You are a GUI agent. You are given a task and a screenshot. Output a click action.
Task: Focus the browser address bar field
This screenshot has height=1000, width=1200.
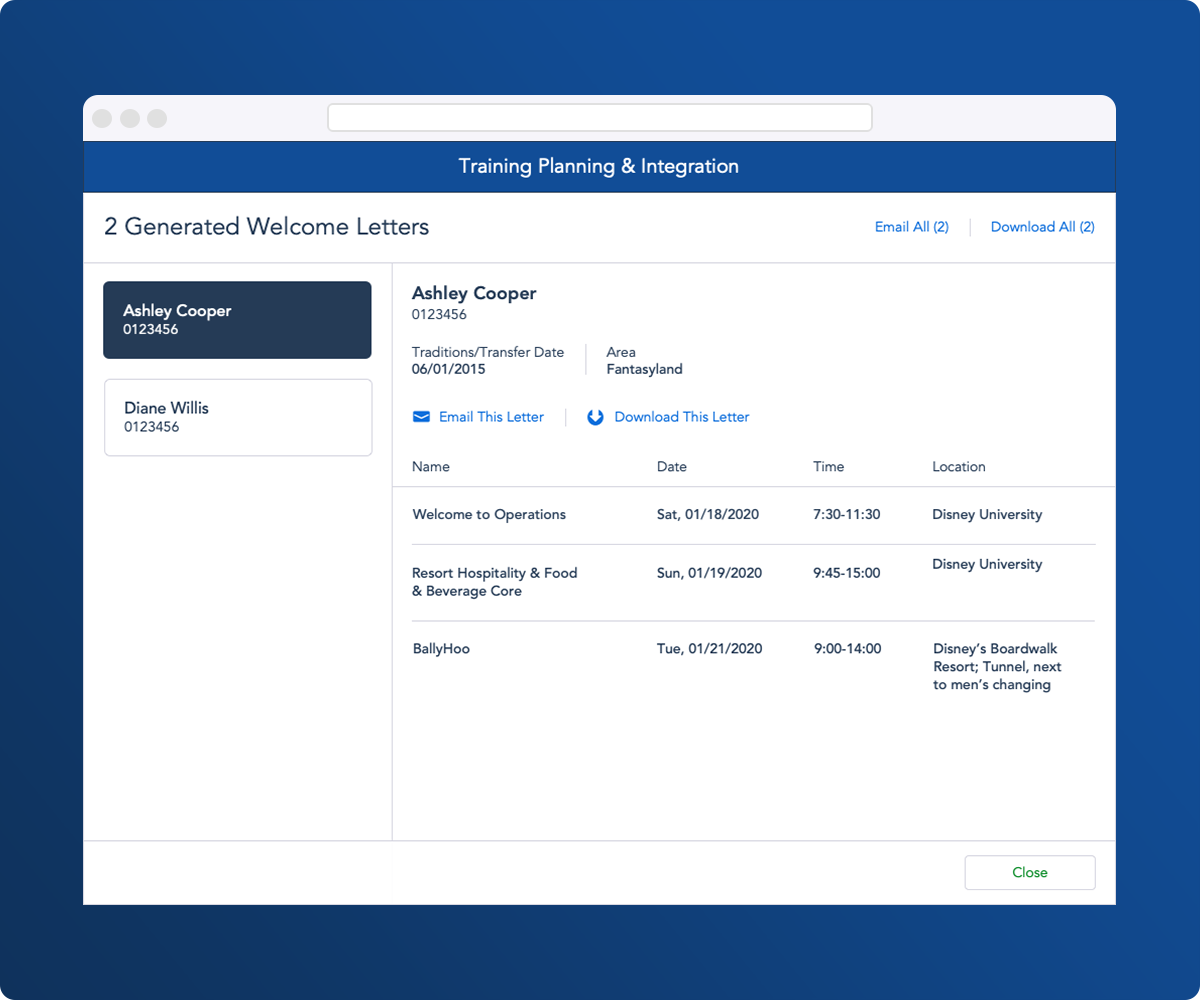pos(600,118)
